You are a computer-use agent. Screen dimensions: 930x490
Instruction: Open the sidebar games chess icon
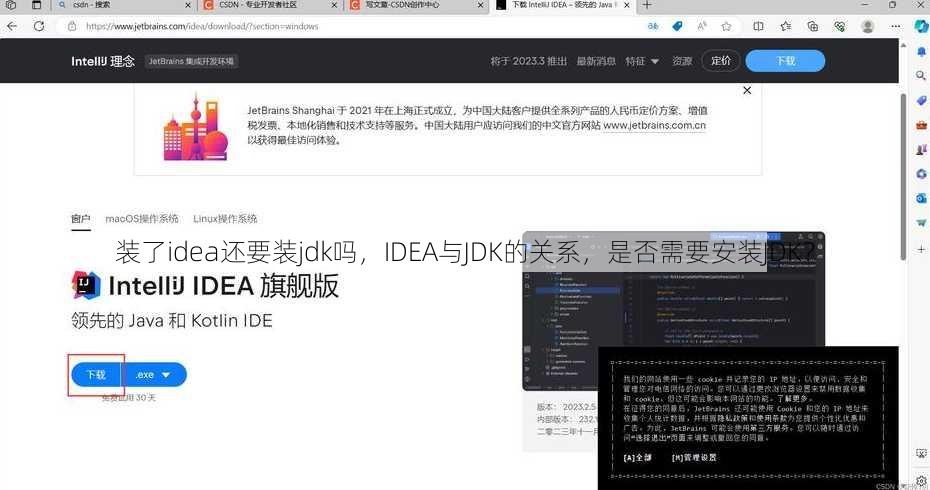click(921, 149)
